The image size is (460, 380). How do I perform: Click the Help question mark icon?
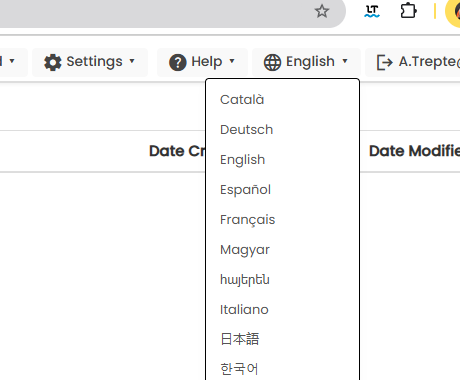tap(178, 62)
